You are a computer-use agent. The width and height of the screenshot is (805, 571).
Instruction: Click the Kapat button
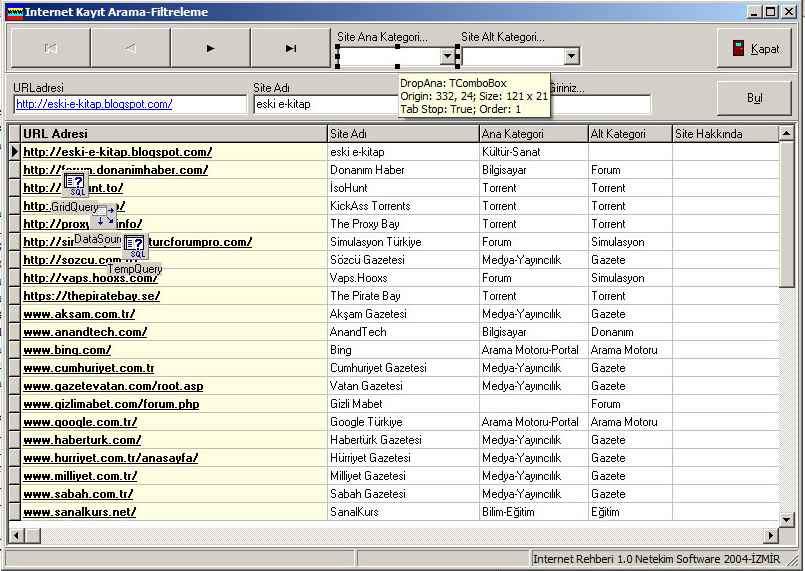pos(754,48)
